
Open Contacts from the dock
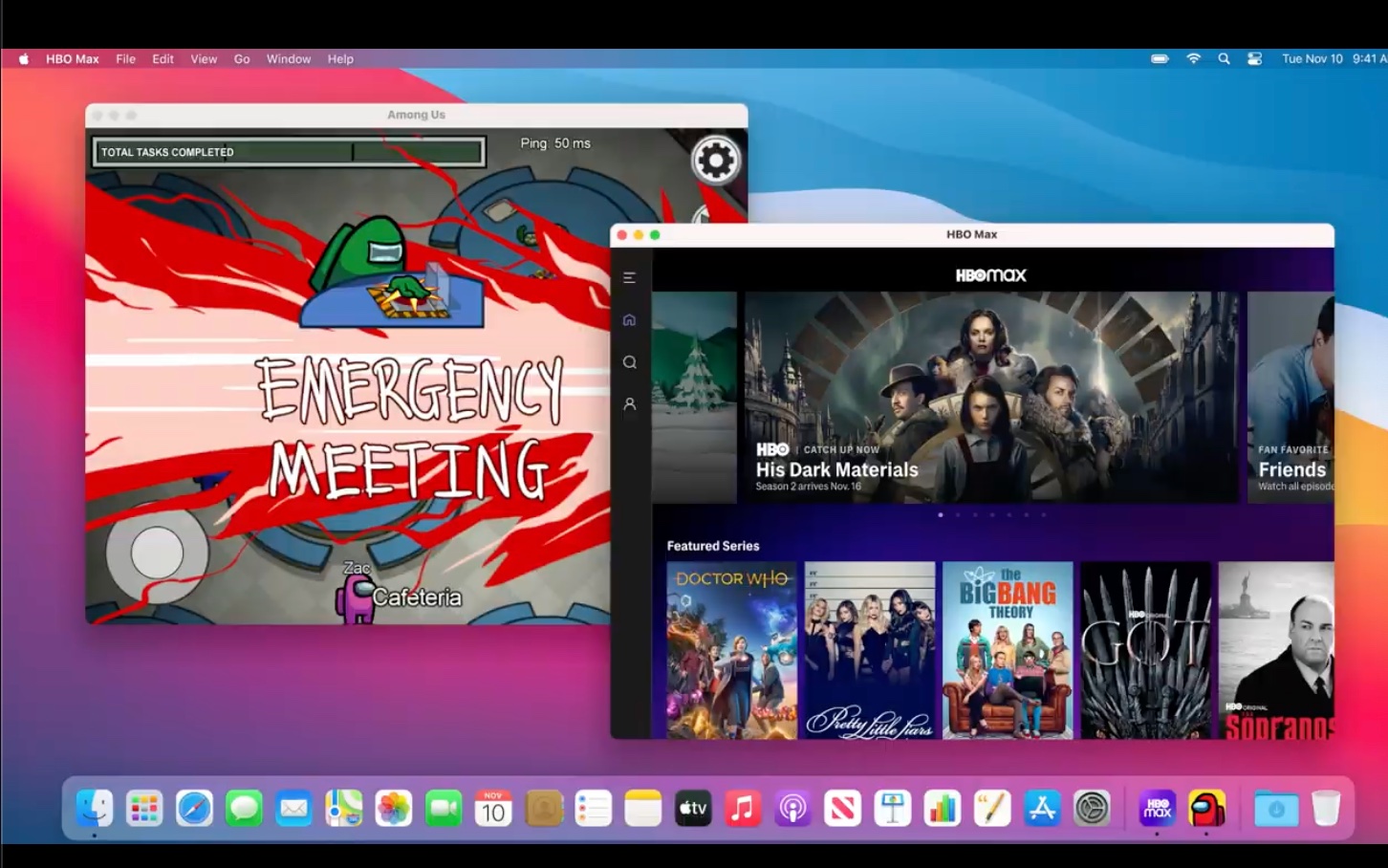click(x=544, y=809)
